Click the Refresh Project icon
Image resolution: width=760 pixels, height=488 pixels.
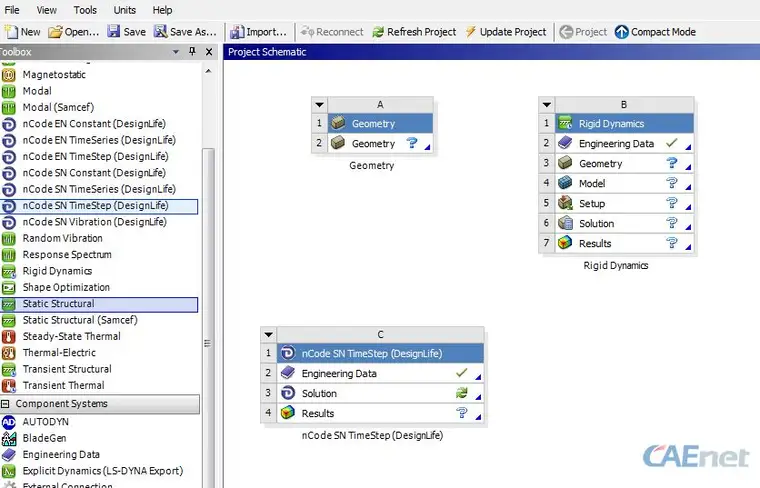pos(378,32)
